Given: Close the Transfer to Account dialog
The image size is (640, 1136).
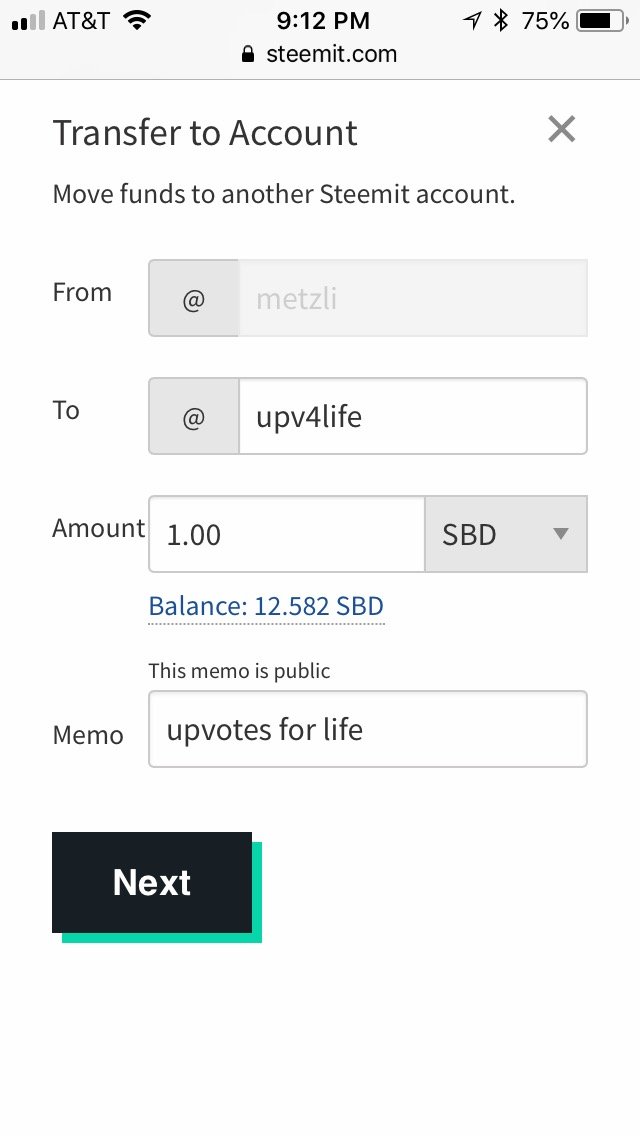Looking at the screenshot, I should (562, 130).
